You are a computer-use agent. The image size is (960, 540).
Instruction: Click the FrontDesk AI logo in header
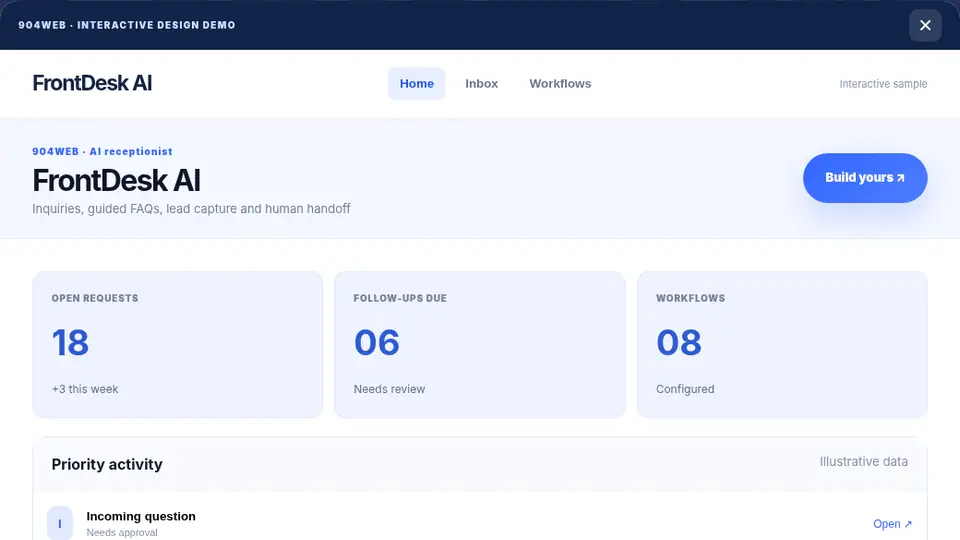tap(92, 83)
